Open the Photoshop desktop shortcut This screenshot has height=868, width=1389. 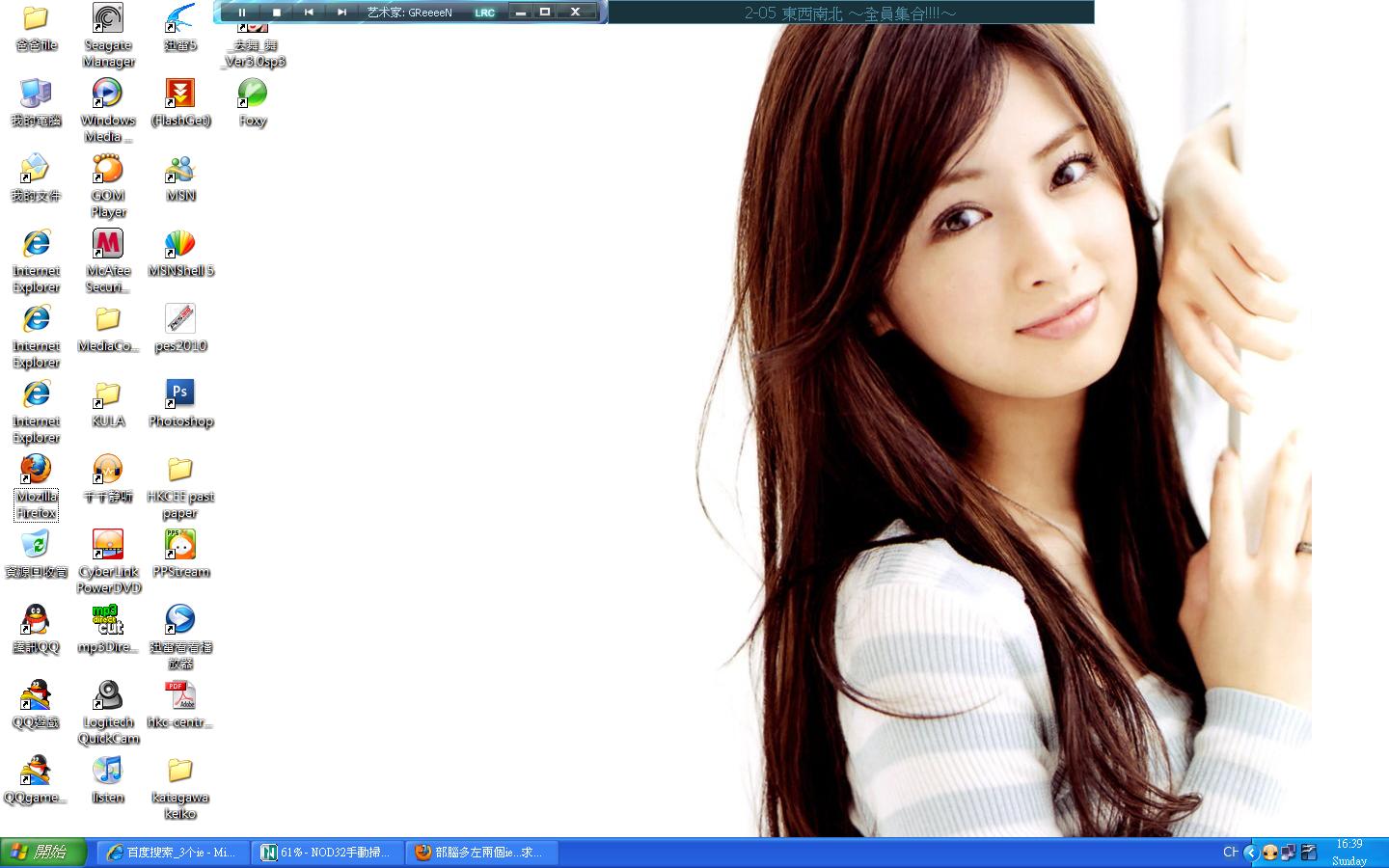point(180,394)
